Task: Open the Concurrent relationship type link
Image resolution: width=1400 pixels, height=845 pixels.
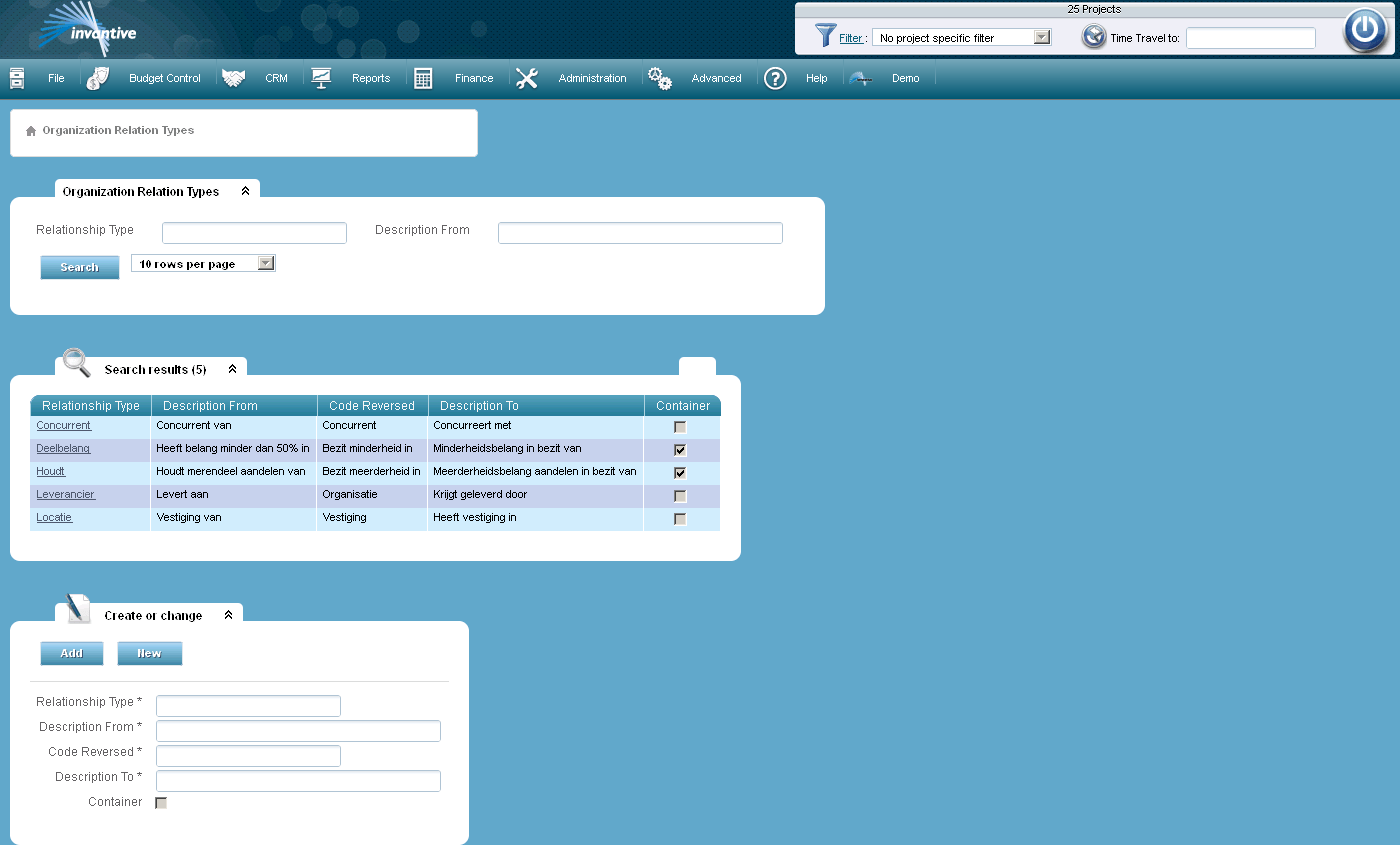Action: 64,426
